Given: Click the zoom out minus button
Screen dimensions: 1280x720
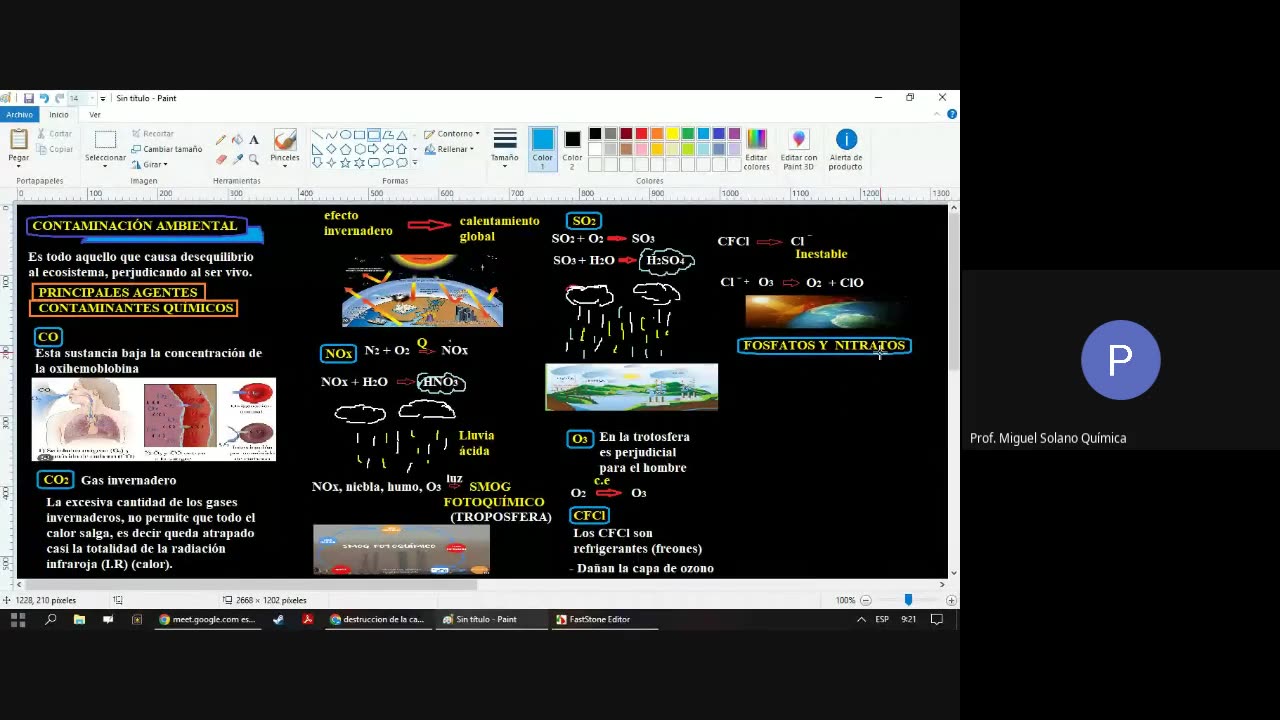Looking at the screenshot, I should coord(866,600).
